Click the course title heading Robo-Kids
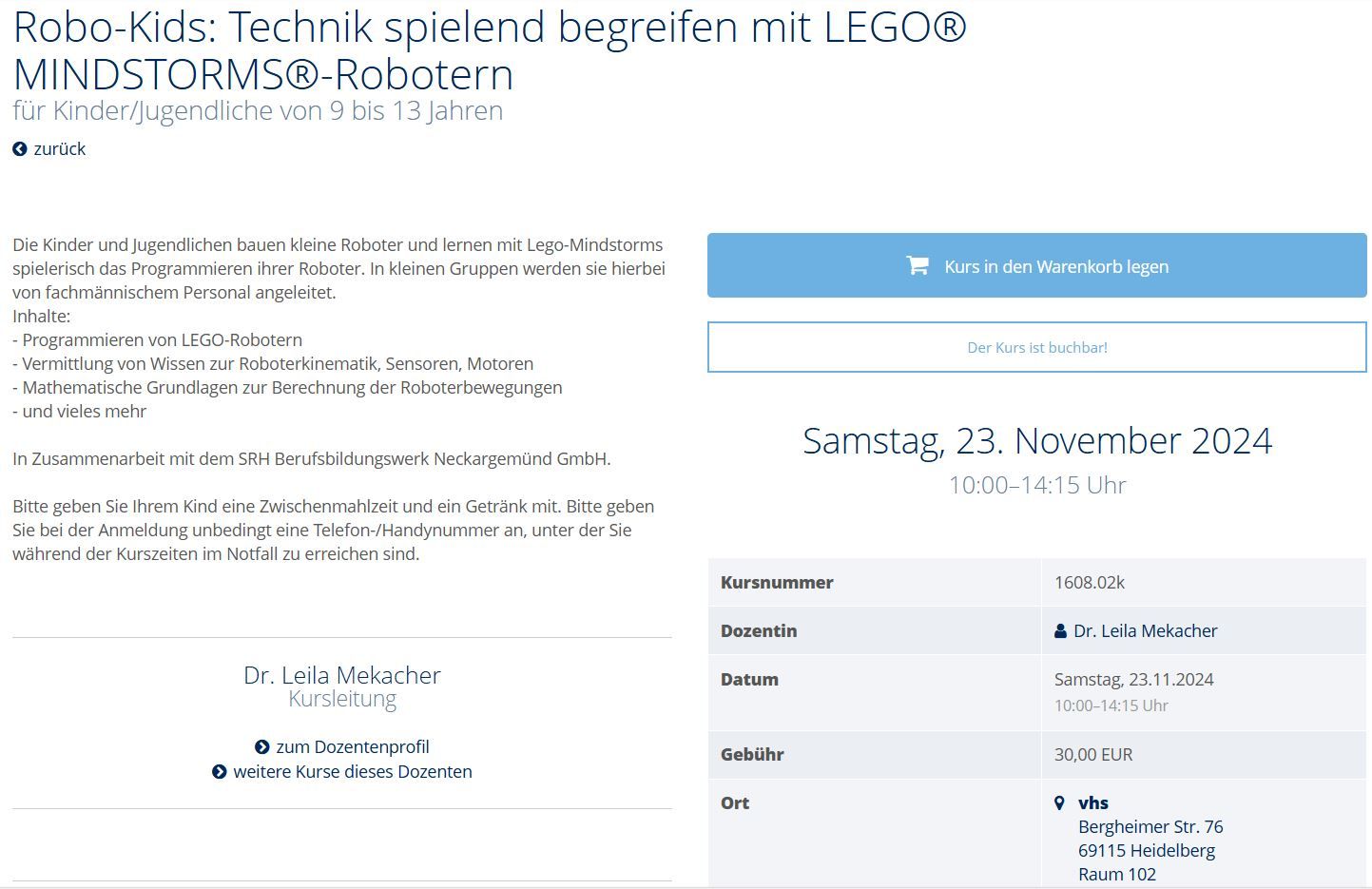This screenshot has height=889, width=1372. pos(490,50)
